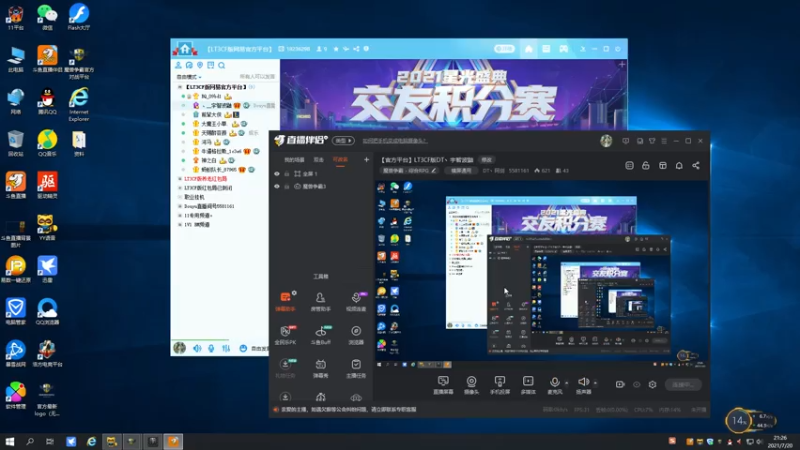Launch the 全民乐PK tool
The width and height of the screenshot is (800, 450).
point(285,335)
